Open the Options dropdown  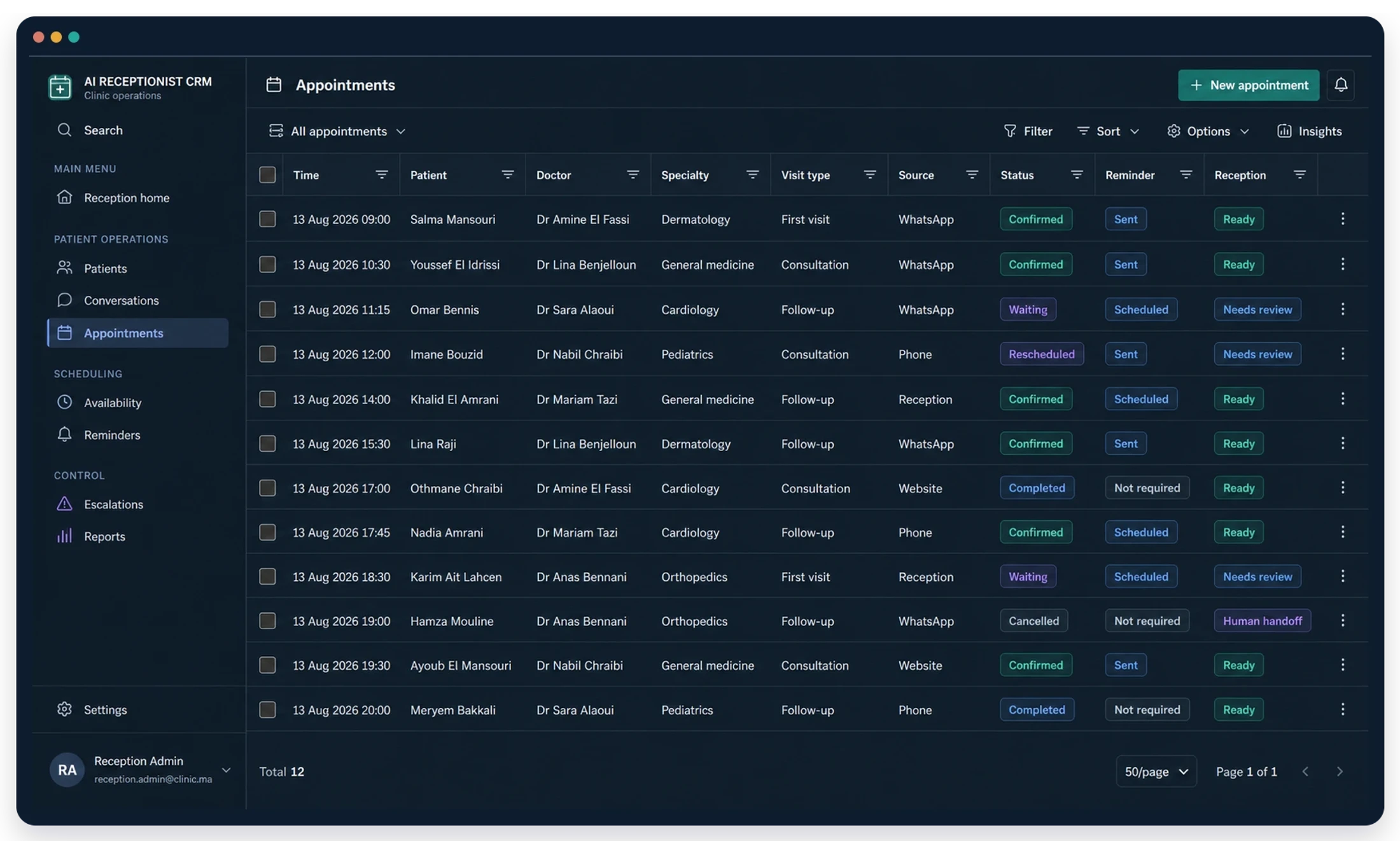click(1208, 131)
